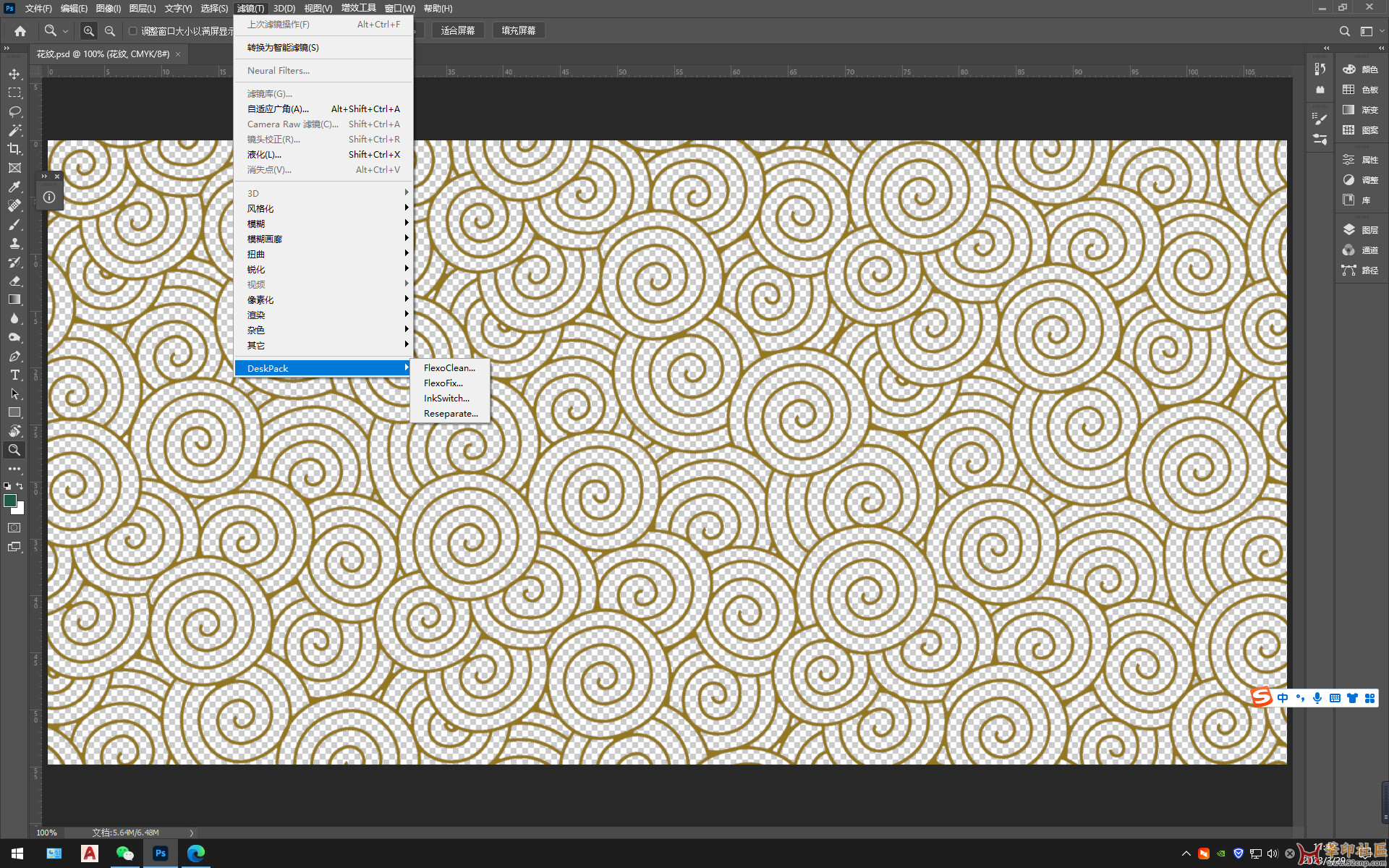Select the Move tool
Viewport: 1389px width, 868px height.
tap(14, 74)
